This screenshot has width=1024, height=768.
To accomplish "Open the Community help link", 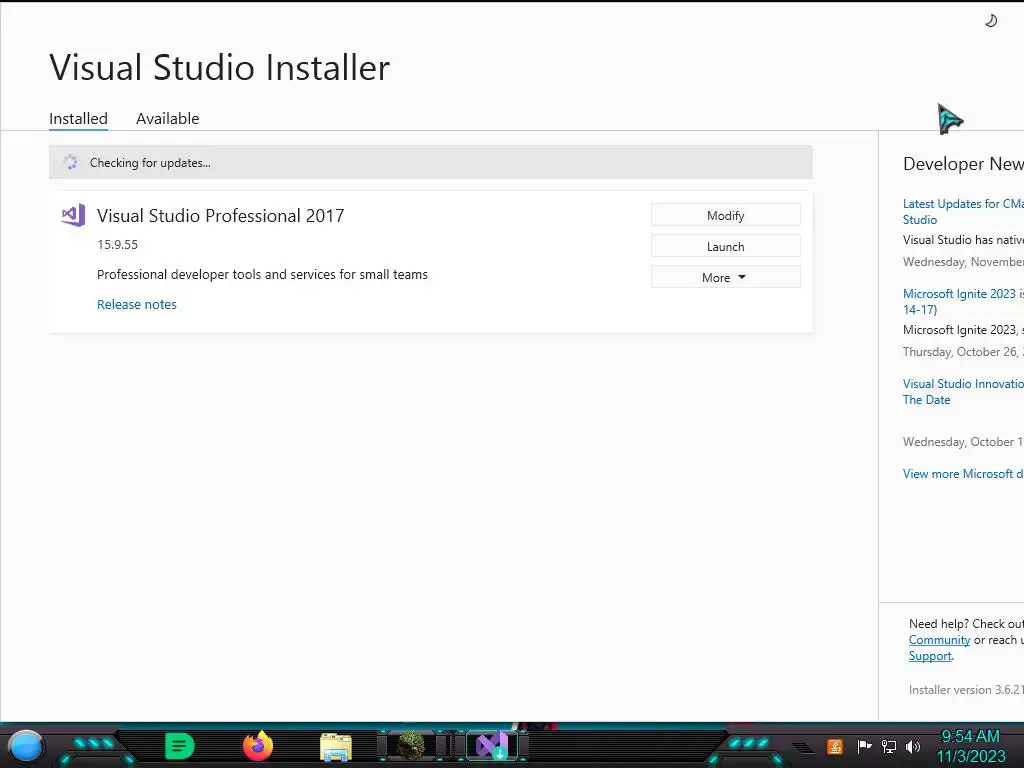I will coord(939,640).
